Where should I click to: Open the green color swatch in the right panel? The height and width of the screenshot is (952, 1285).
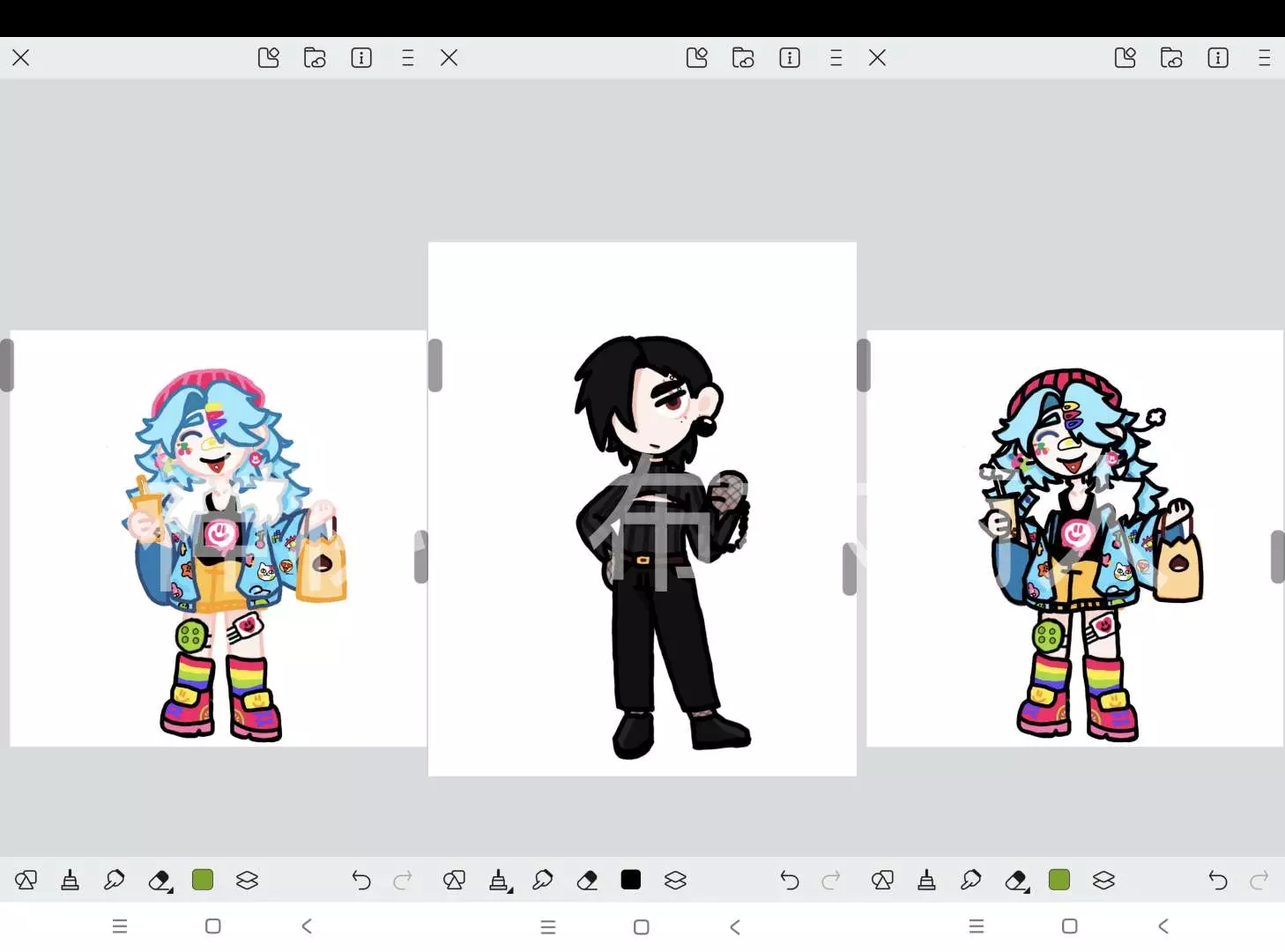(1059, 880)
